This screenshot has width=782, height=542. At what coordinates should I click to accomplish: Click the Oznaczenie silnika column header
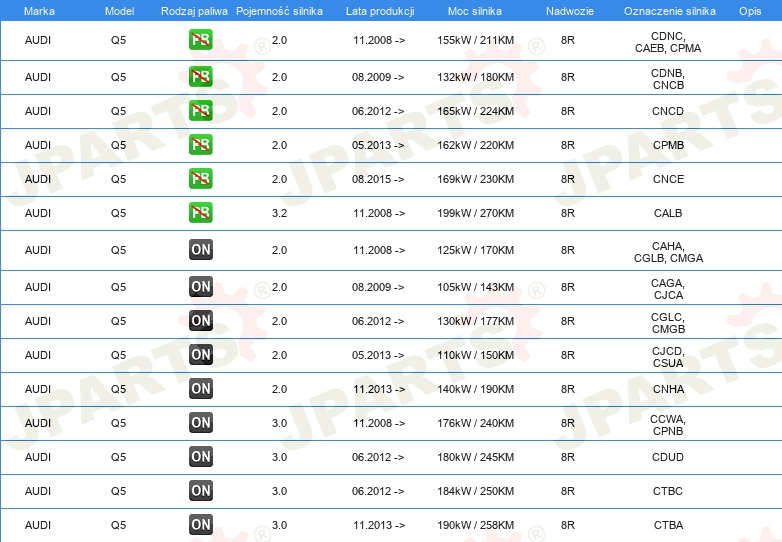point(670,11)
